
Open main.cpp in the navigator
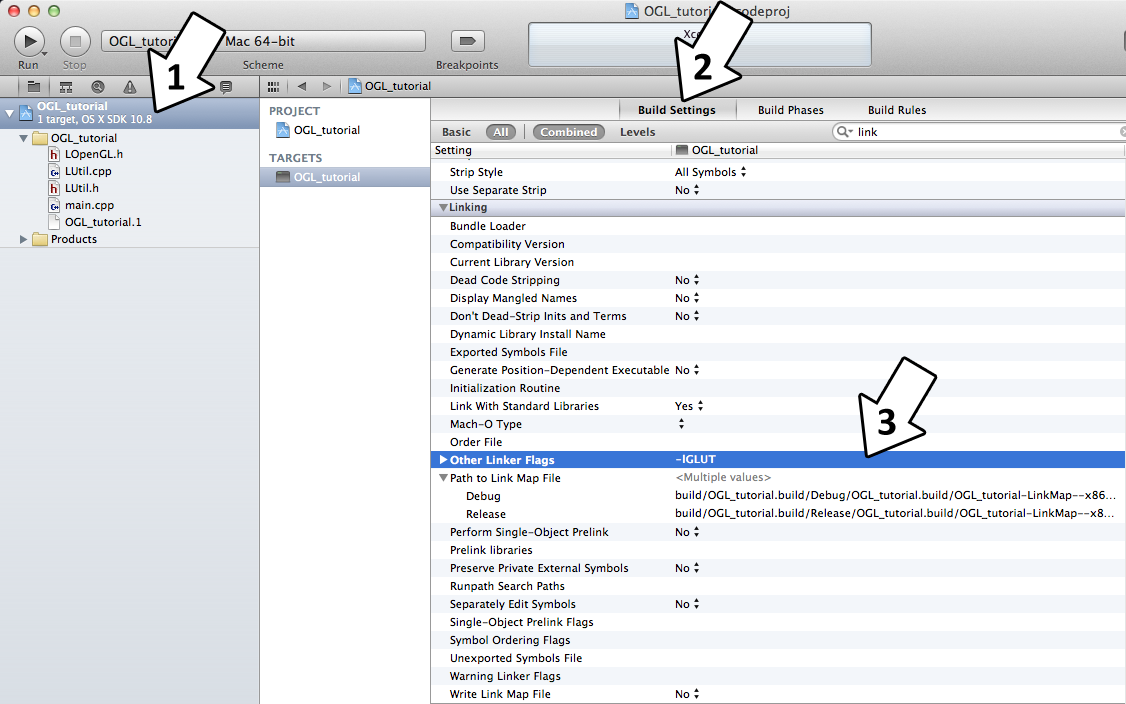click(x=89, y=205)
